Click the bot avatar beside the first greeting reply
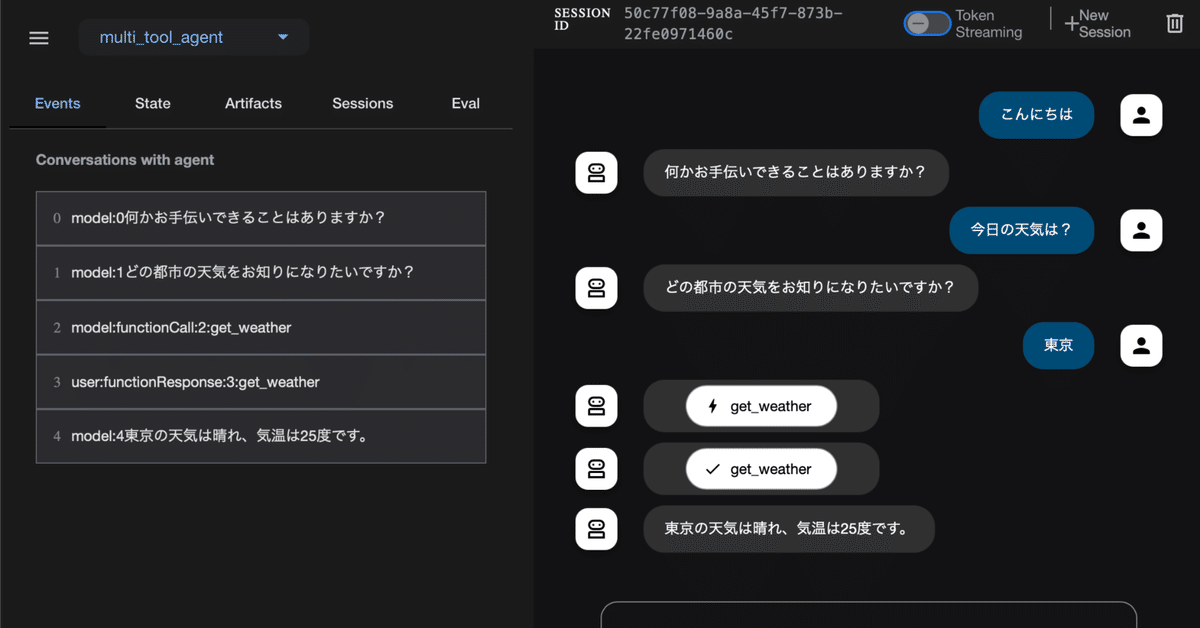The width and height of the screenshot is (1200, 628). (x=596, y=172)
